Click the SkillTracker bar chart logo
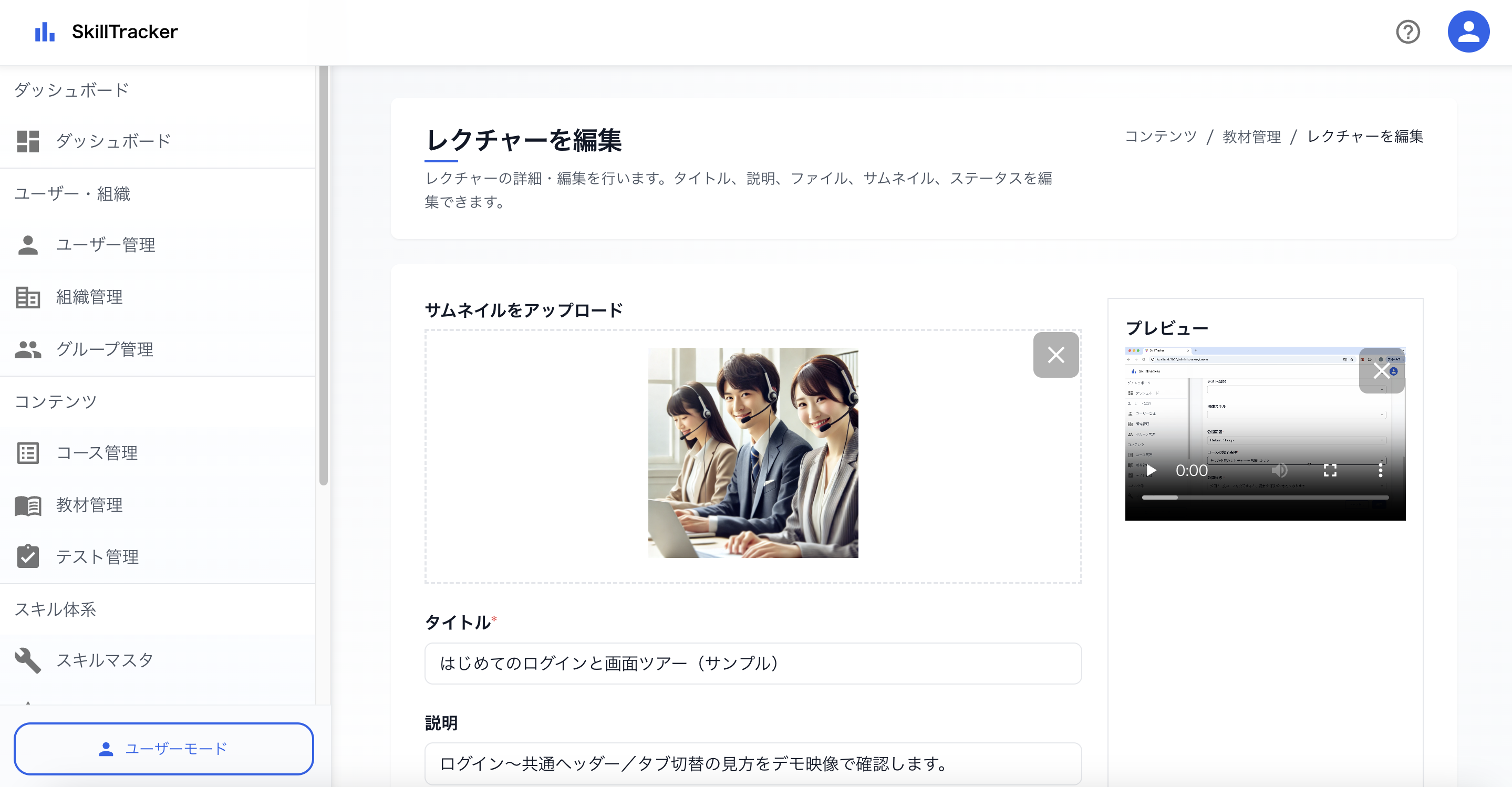Viewport: 1512px width, 787px height. (45, 32)
